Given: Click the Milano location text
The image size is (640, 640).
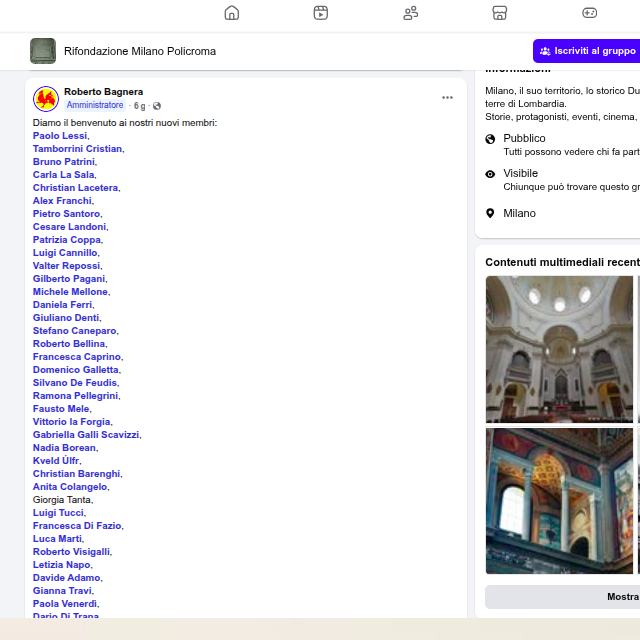Looking at the screenshot, I should [x=519, y=213].
